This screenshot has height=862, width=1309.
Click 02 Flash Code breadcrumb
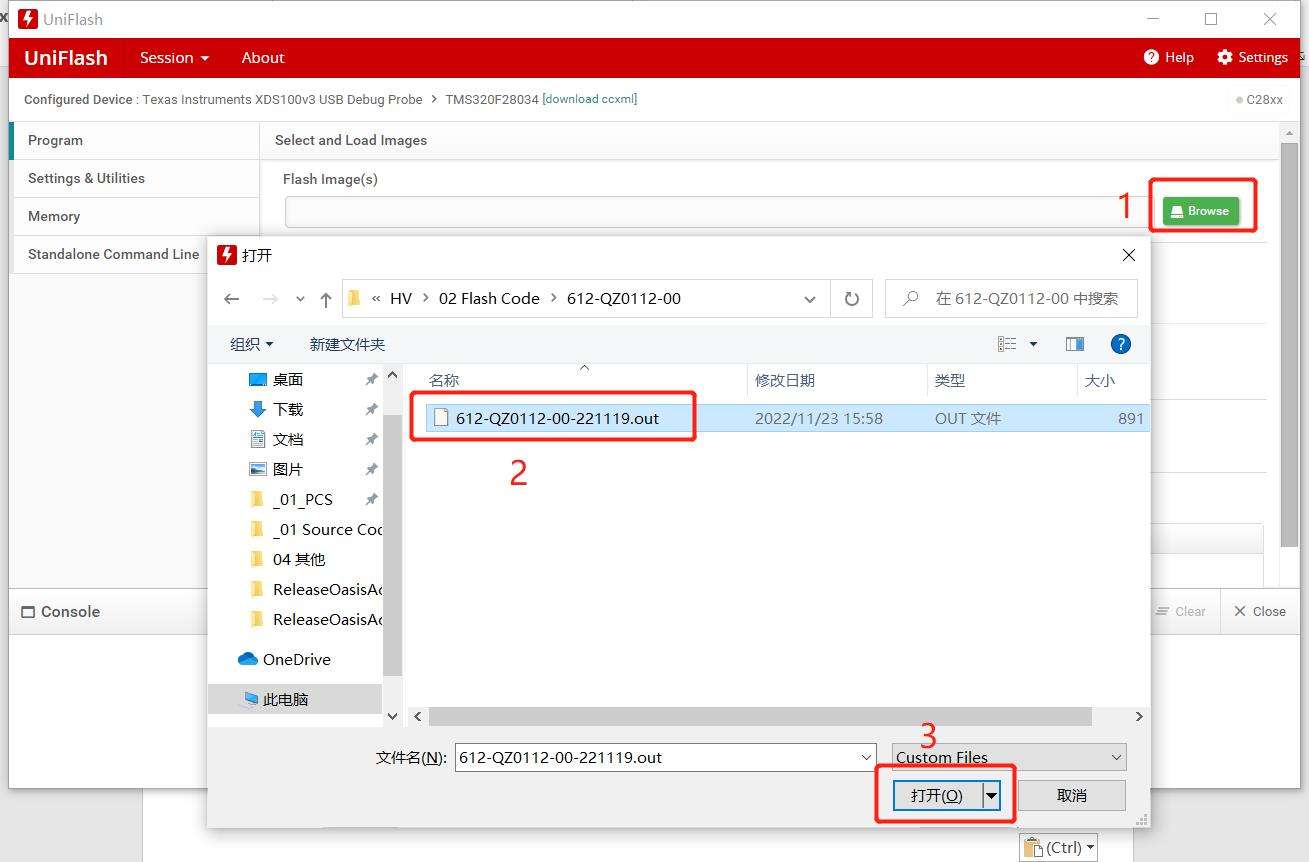point(489,298)
